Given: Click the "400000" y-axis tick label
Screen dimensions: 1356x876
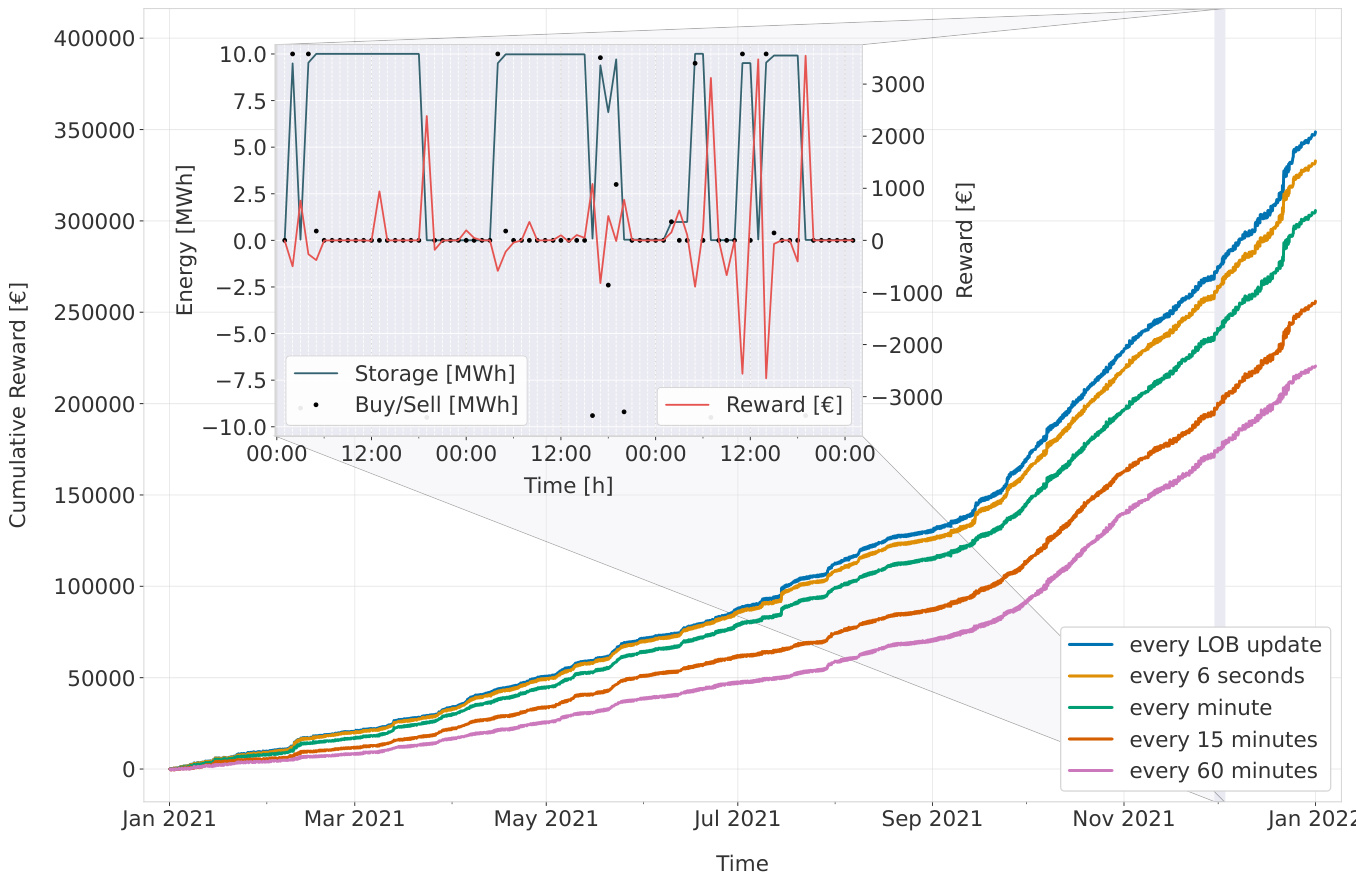Looking at the screenshot, I should click(x=92, y=39).
